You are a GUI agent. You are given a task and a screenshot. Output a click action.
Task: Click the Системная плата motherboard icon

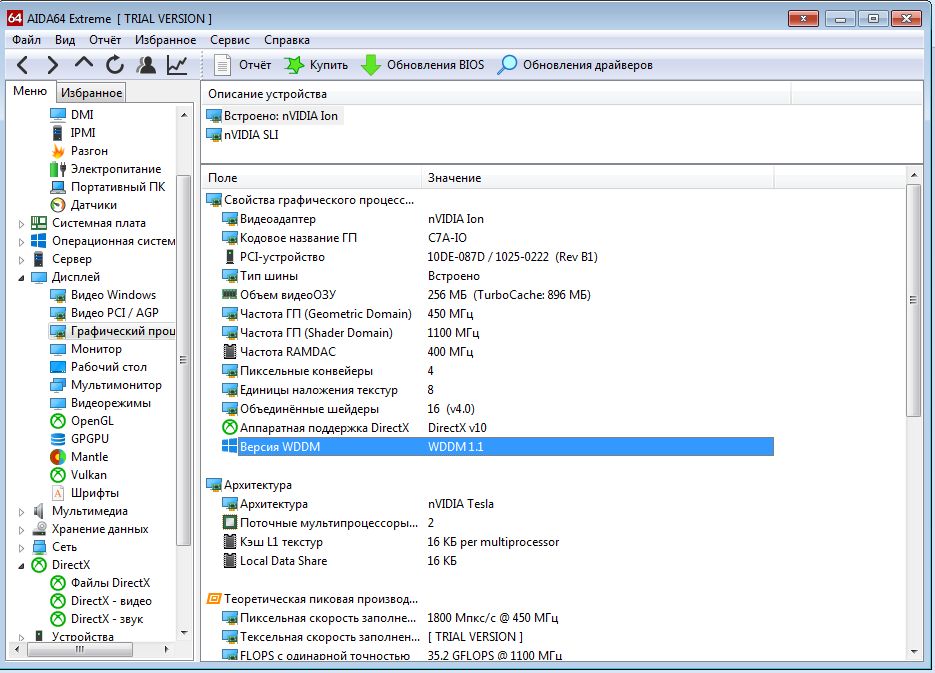39,223
